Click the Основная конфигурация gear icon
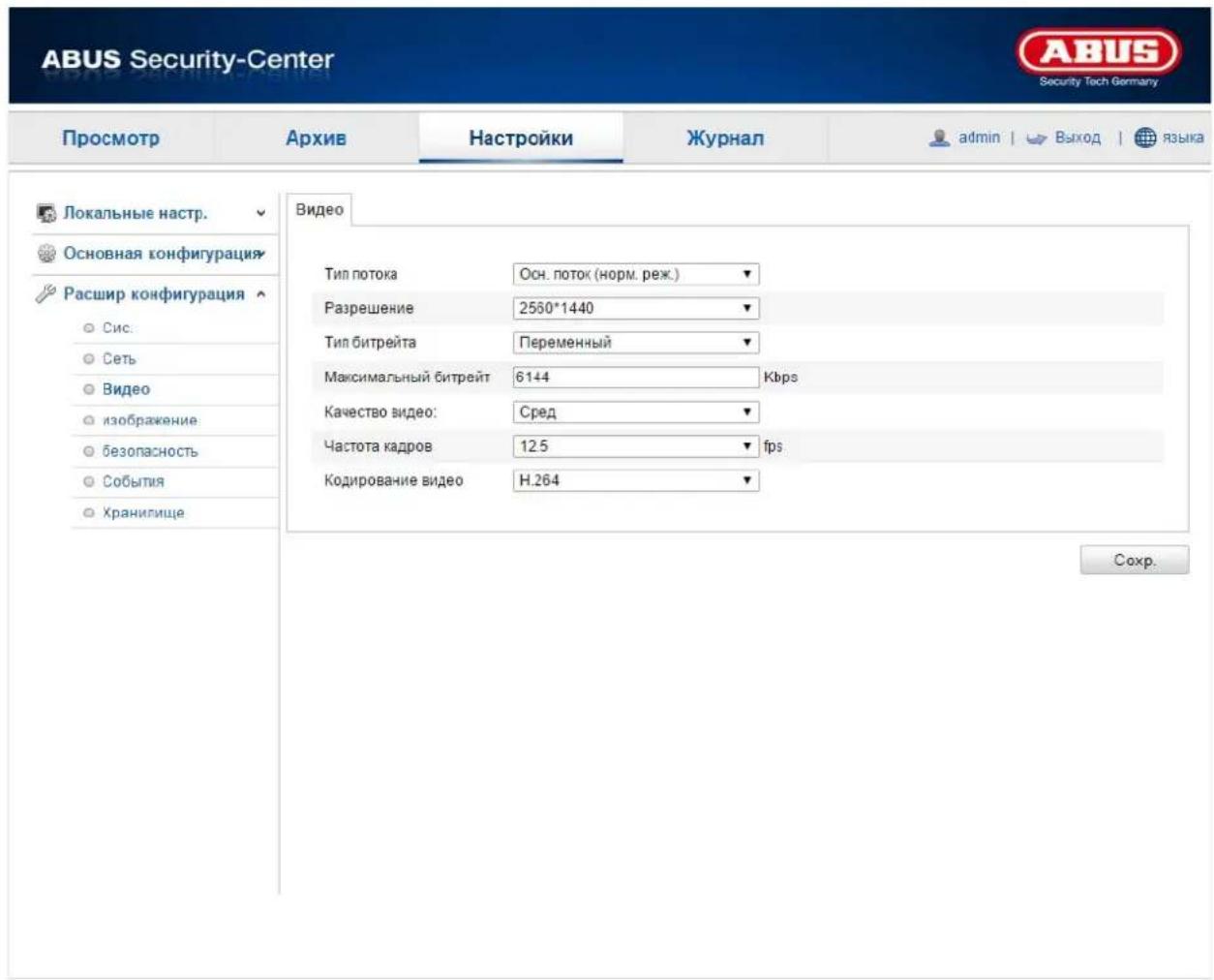Viewport: 1214px width, 980px height. [46, 254]
